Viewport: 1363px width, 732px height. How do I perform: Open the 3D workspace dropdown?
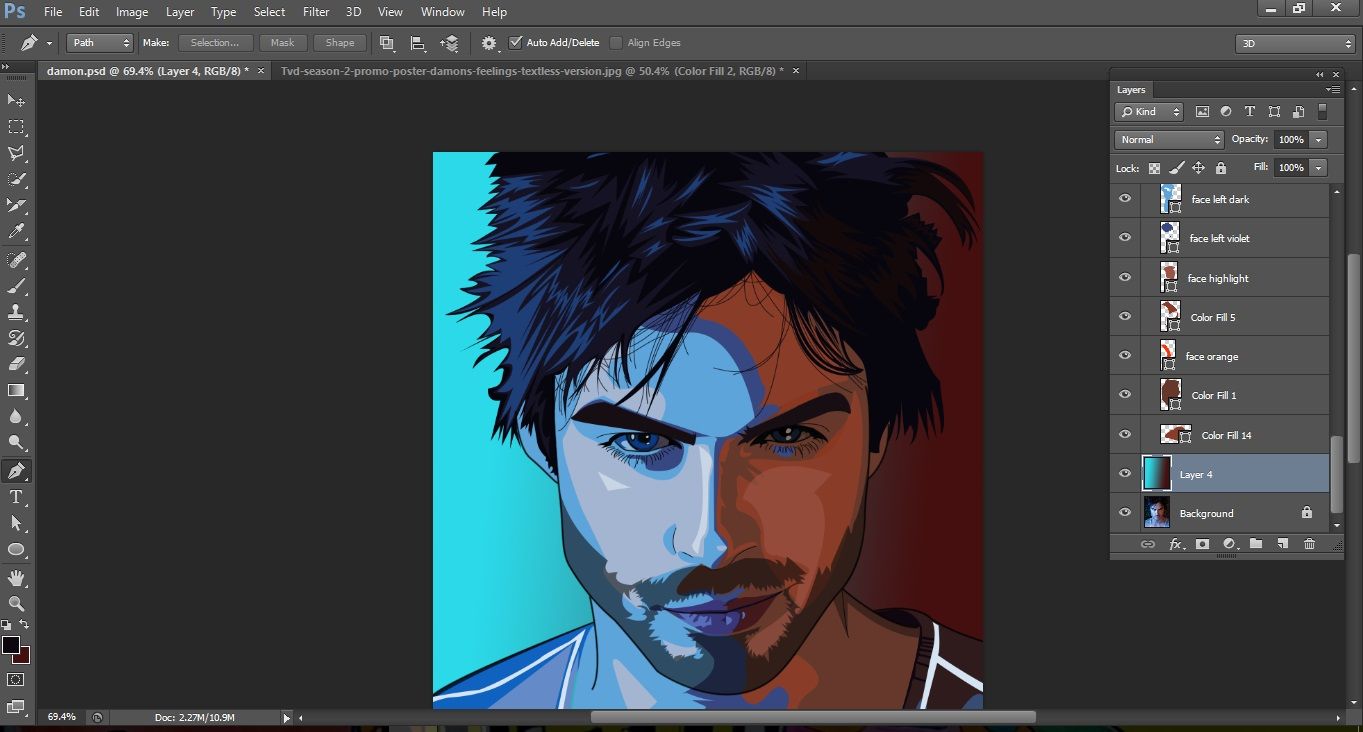[x=1295, y=44]
